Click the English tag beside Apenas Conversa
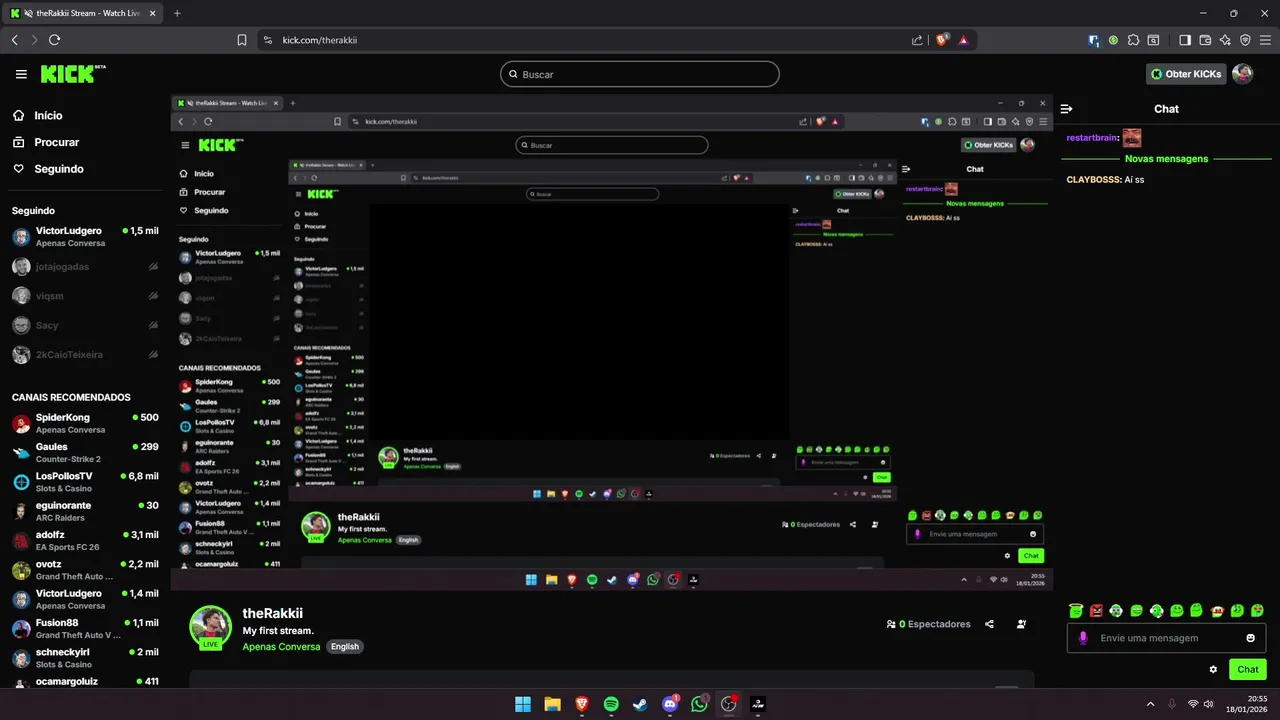This screenshot has height=720, width=1280. (x=345, y=647)
